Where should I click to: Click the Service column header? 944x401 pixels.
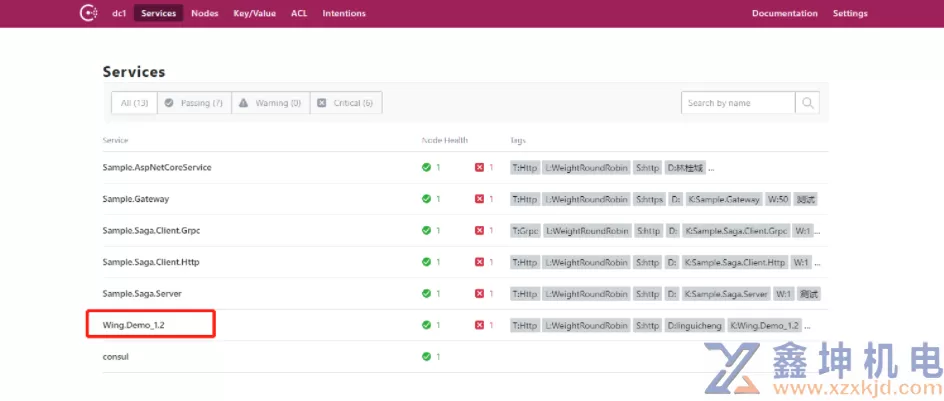[x=115, y=140]
